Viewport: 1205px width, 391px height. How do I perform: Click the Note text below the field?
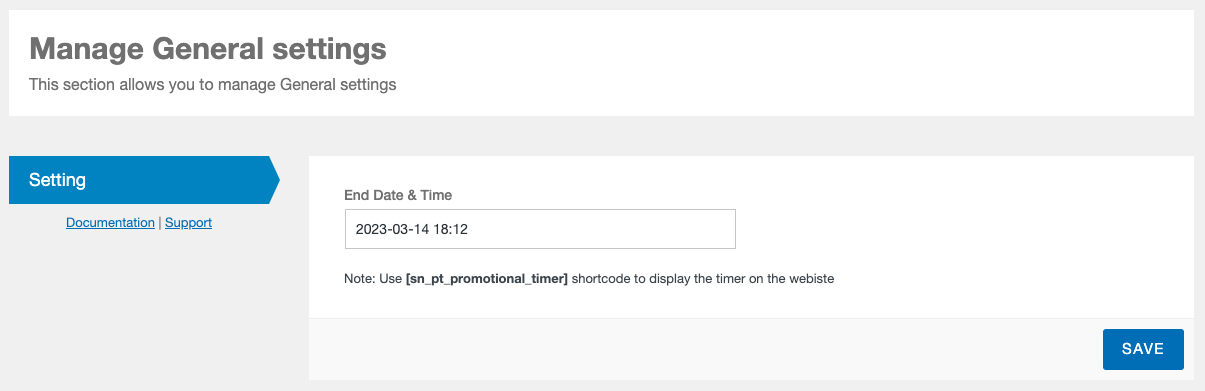tap(589, 279)
